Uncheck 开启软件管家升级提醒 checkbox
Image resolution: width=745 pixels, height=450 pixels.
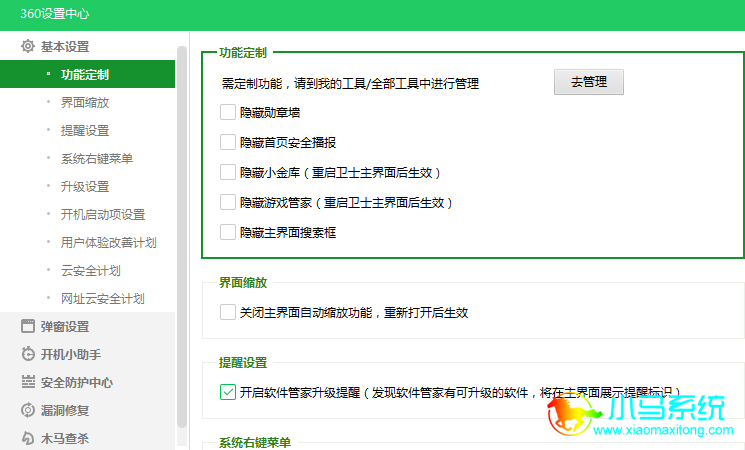tap(228, 392)
